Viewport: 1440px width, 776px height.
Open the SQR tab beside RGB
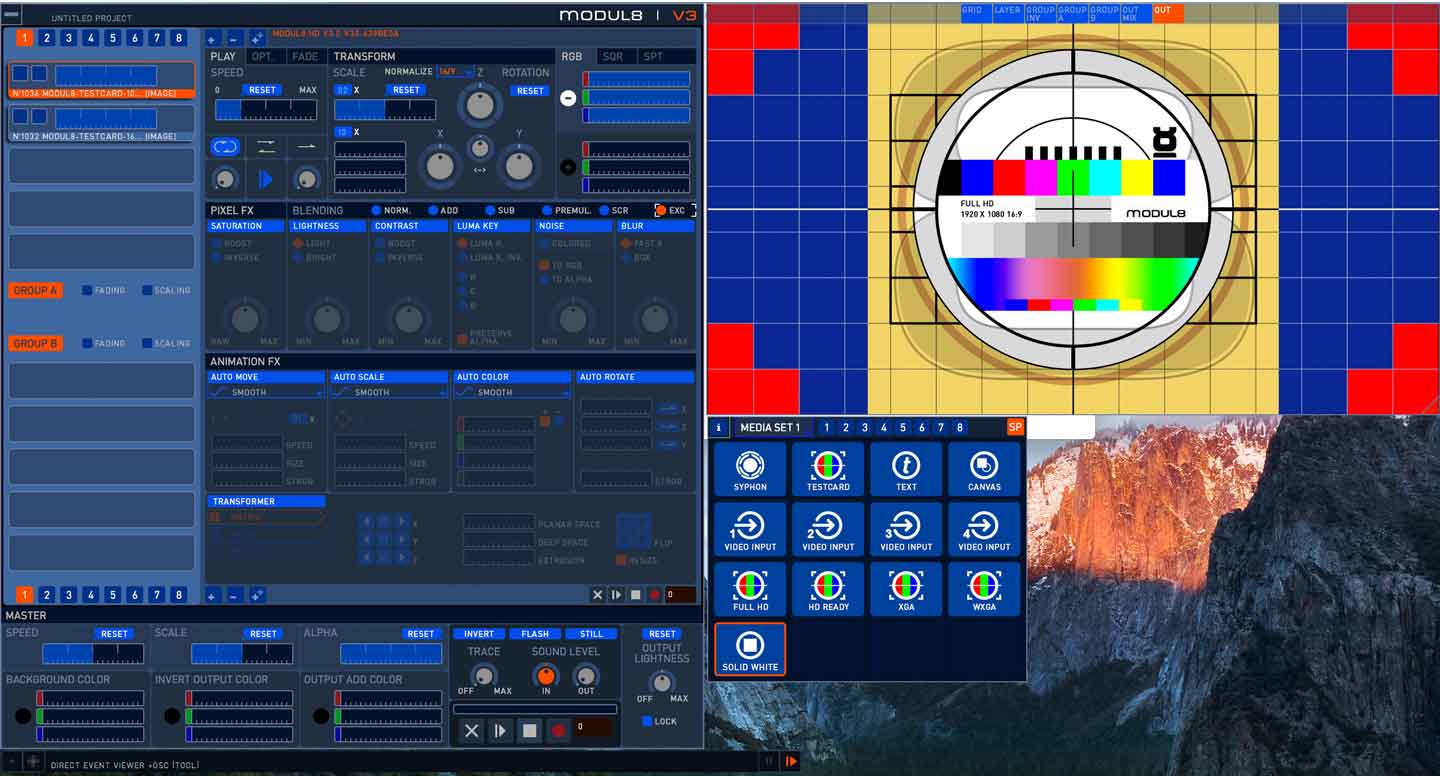[x=613, y=57]
